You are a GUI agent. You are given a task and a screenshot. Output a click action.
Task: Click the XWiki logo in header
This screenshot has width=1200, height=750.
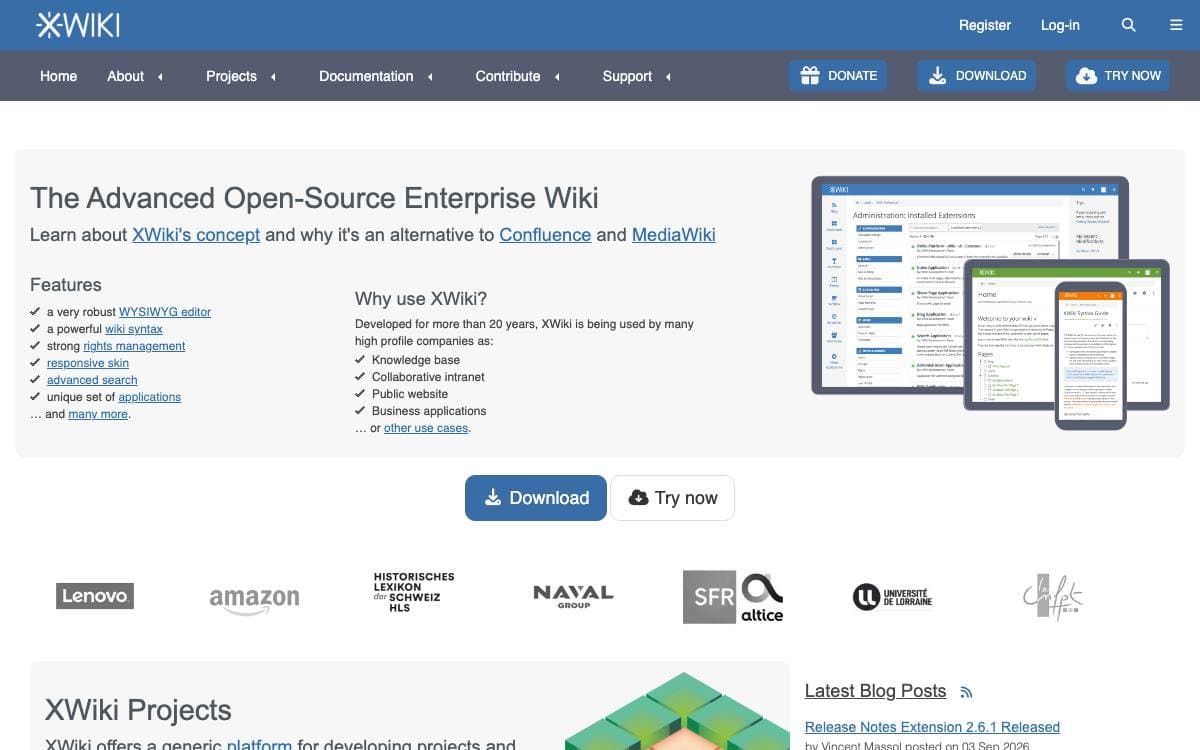click(x=78, y=25)
